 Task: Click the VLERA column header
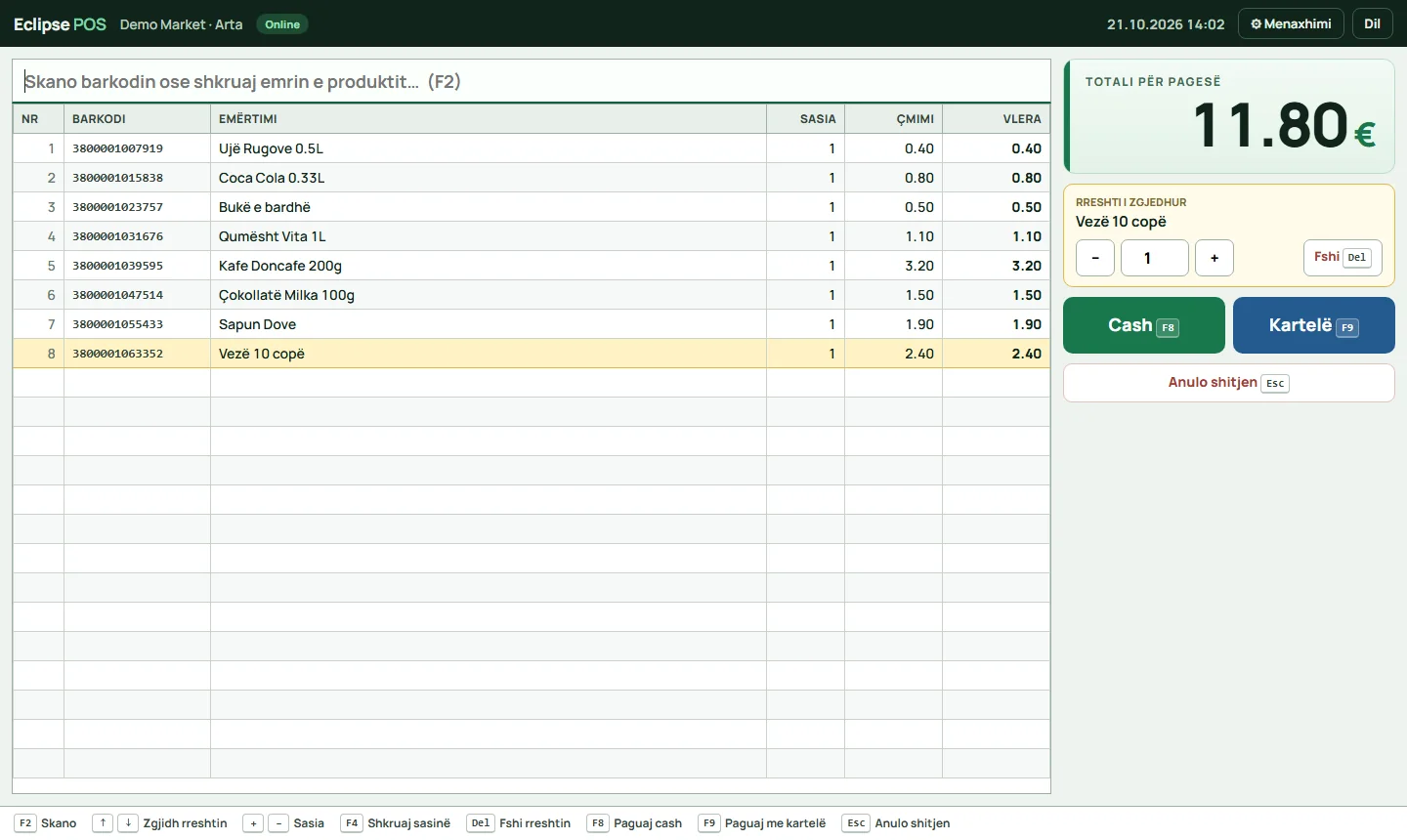[x=997, y=119]
